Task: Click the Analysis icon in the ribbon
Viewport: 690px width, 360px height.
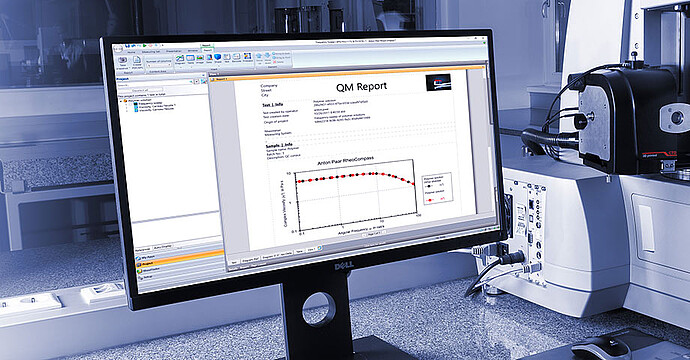Action: [x=248, y=56]
